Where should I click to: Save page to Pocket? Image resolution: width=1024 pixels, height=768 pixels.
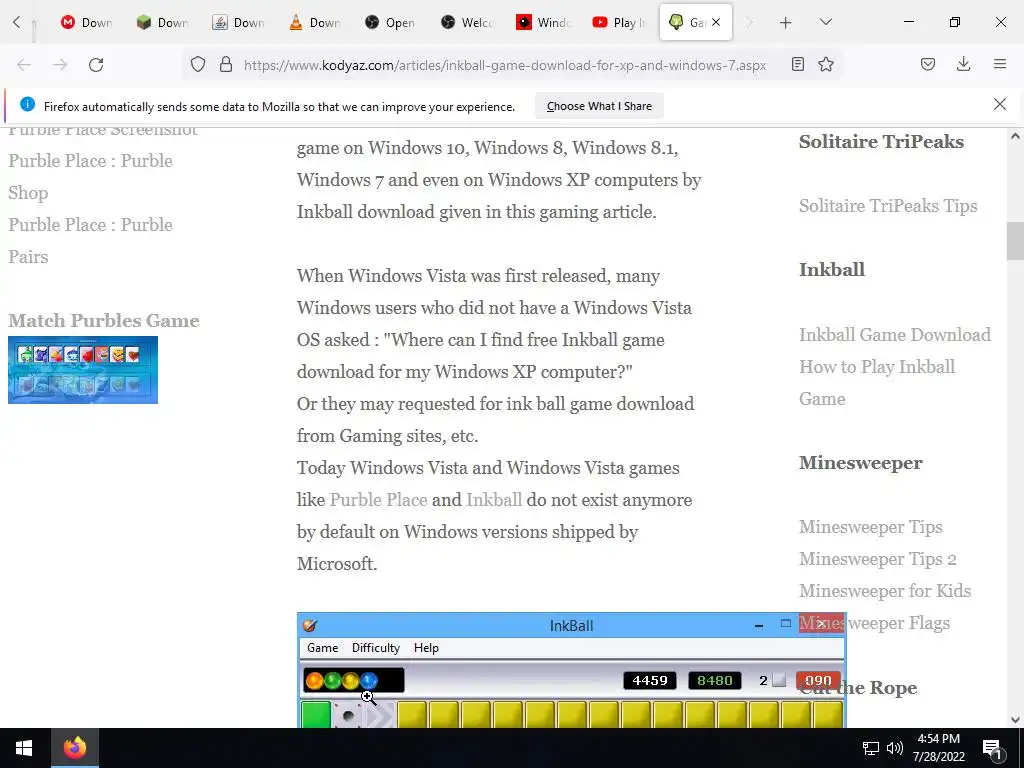[x=928, y=64]
